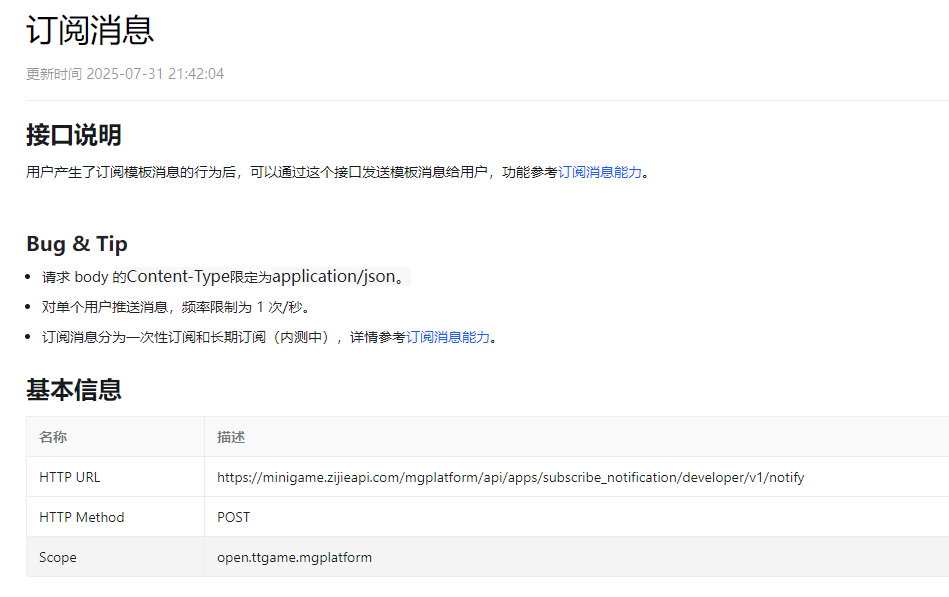Open 订阅消息能力 link in 接口说明 section
949x597 pixels.
(x=599, y=173)
